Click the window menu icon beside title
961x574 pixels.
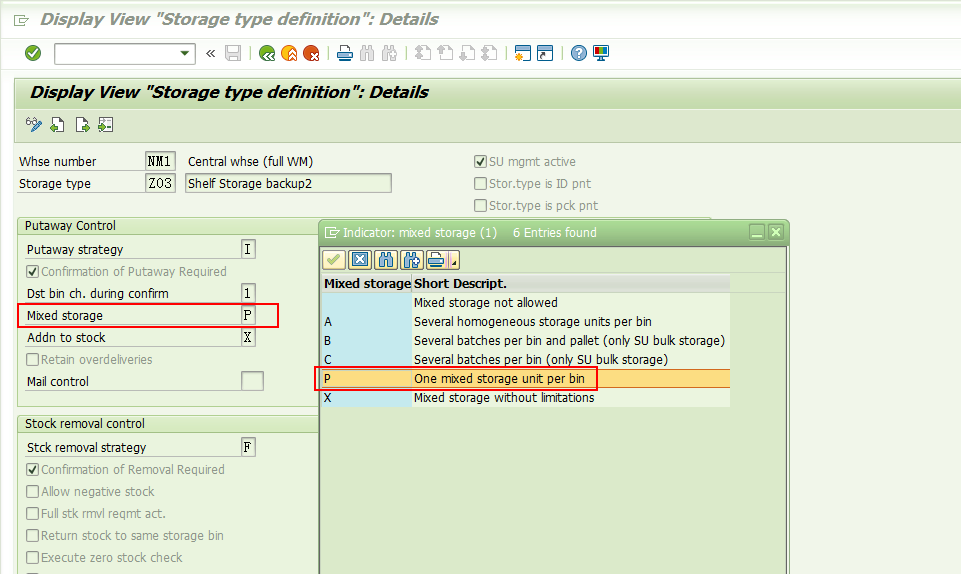tap(21, 20)
